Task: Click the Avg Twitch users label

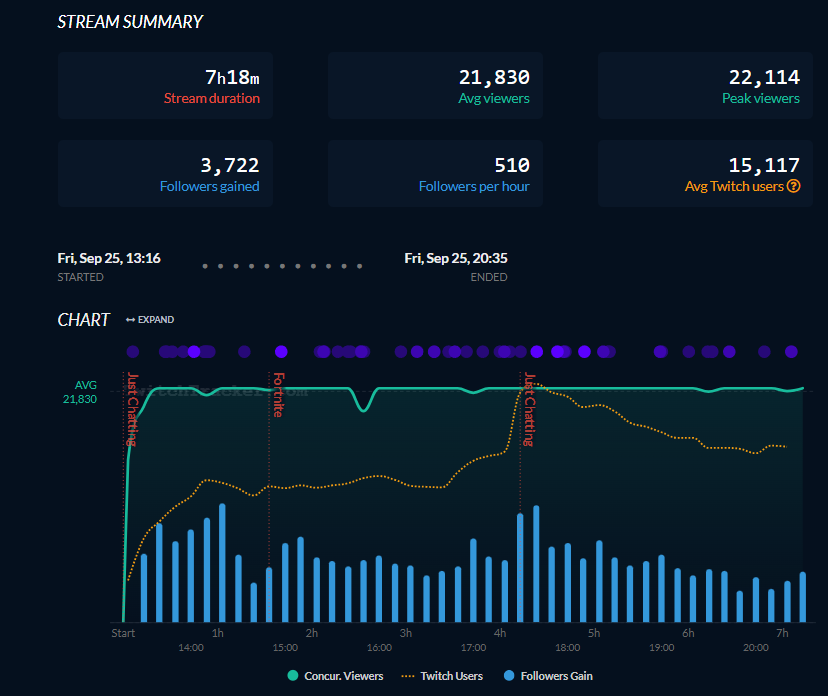Action: pyautogui.click(x=734, y=186)
